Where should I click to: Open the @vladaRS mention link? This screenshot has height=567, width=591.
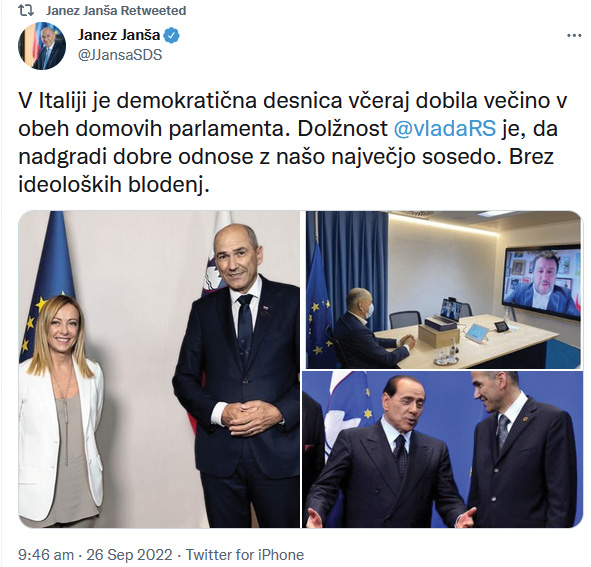pyautogui.click(x=445, y=129)
